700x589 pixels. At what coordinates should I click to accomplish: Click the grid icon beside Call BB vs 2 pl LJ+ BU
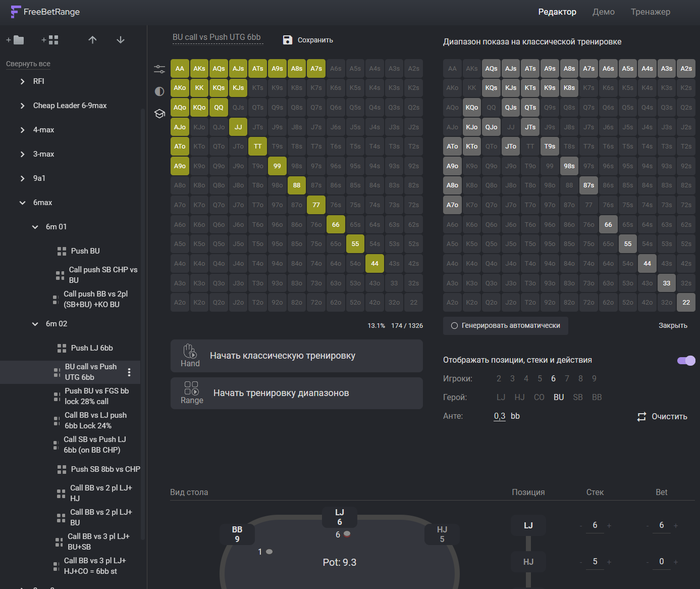(61, 518)
